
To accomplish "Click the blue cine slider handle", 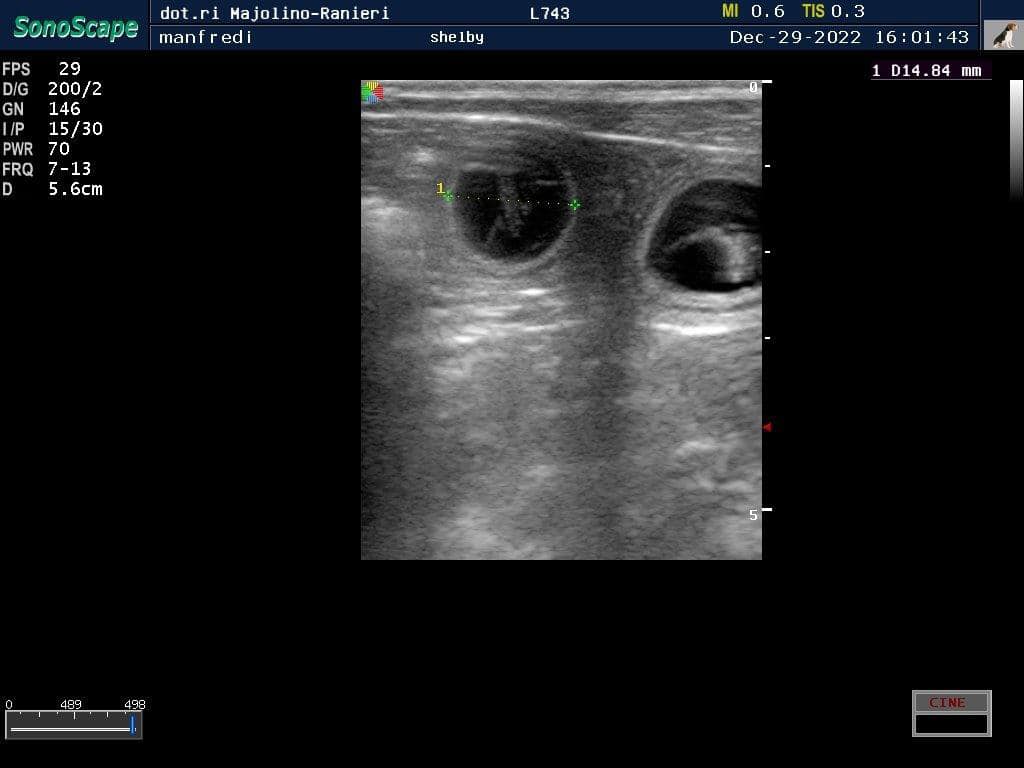I will click(133, 725).
